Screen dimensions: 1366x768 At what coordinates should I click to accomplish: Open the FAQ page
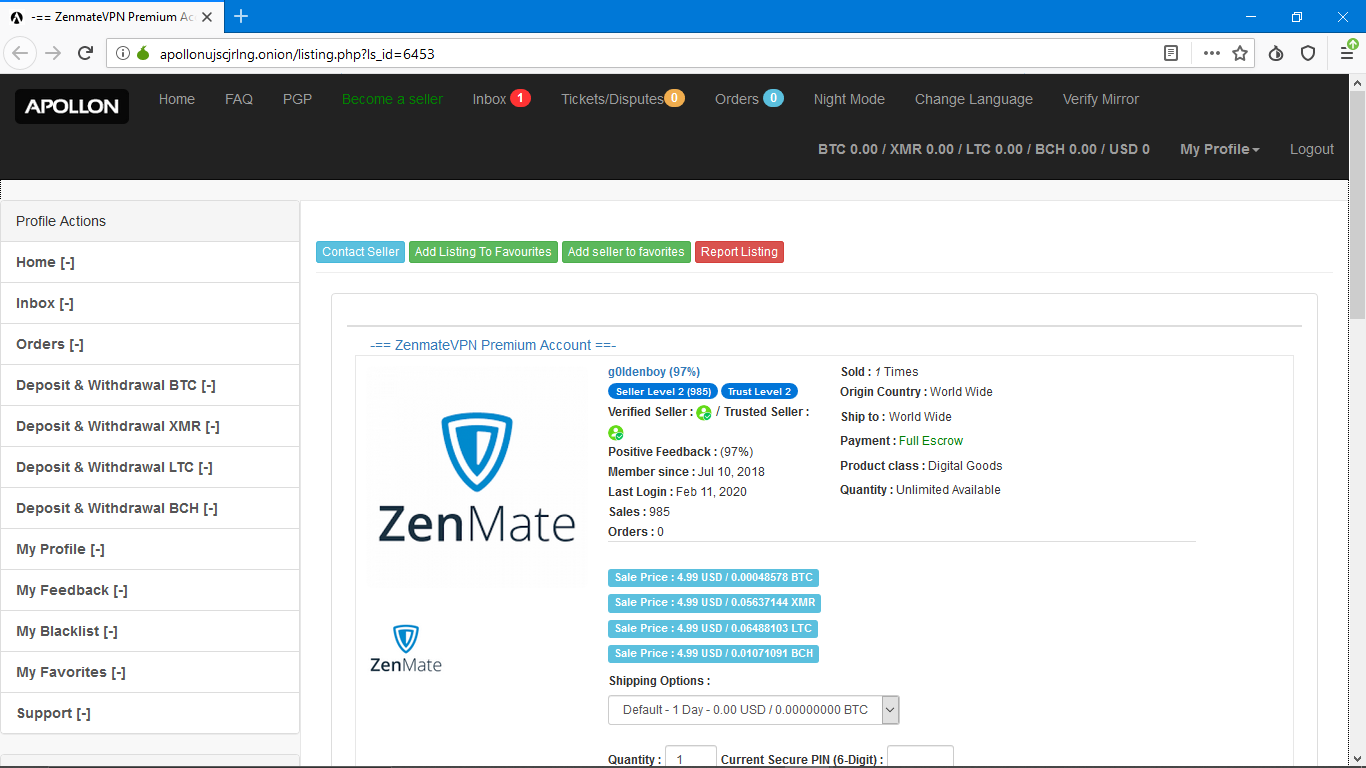239,99
